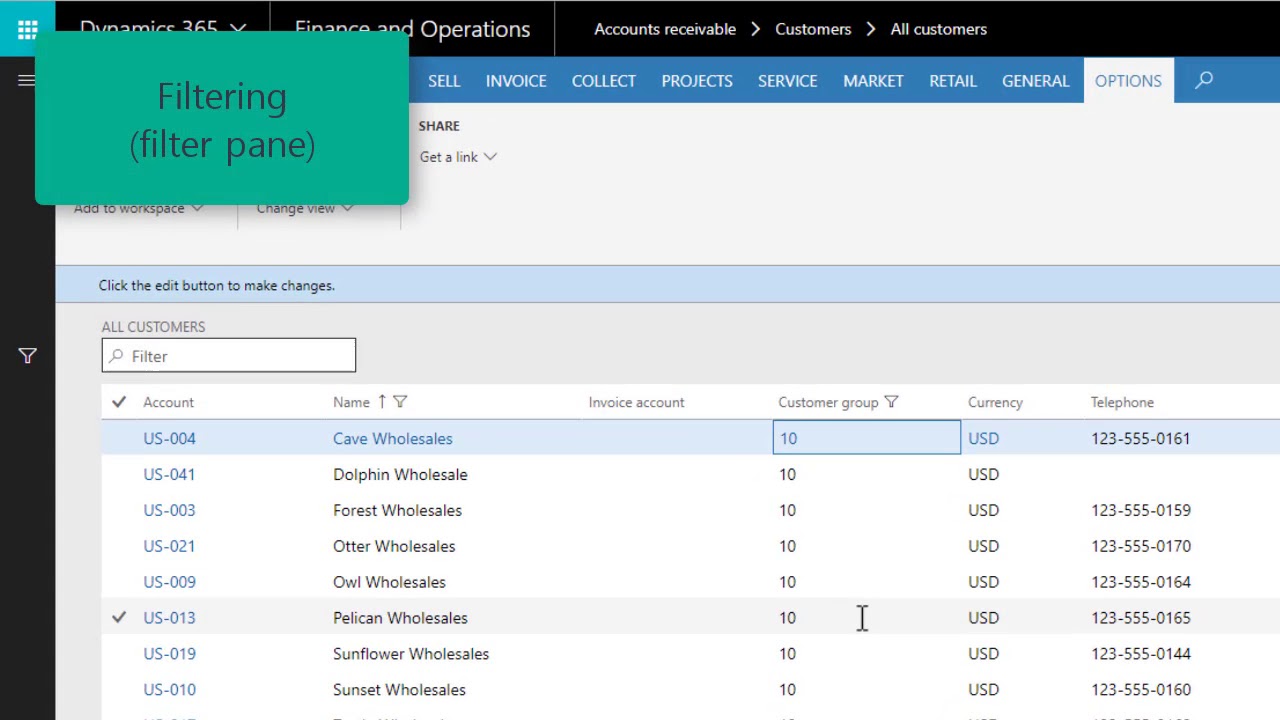Open account US-021 link
The width and height of the screenshot is (1280, 720).
(x=169, y=546)
